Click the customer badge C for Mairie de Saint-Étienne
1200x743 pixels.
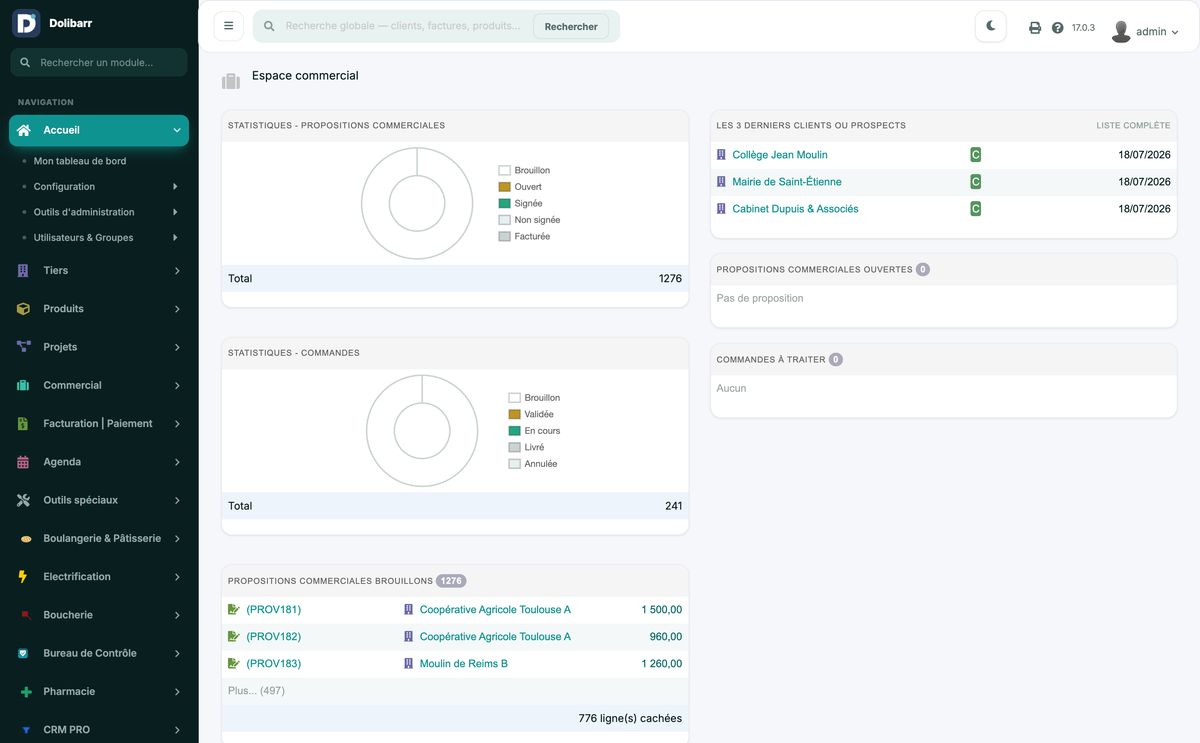[x=975, y=182]
